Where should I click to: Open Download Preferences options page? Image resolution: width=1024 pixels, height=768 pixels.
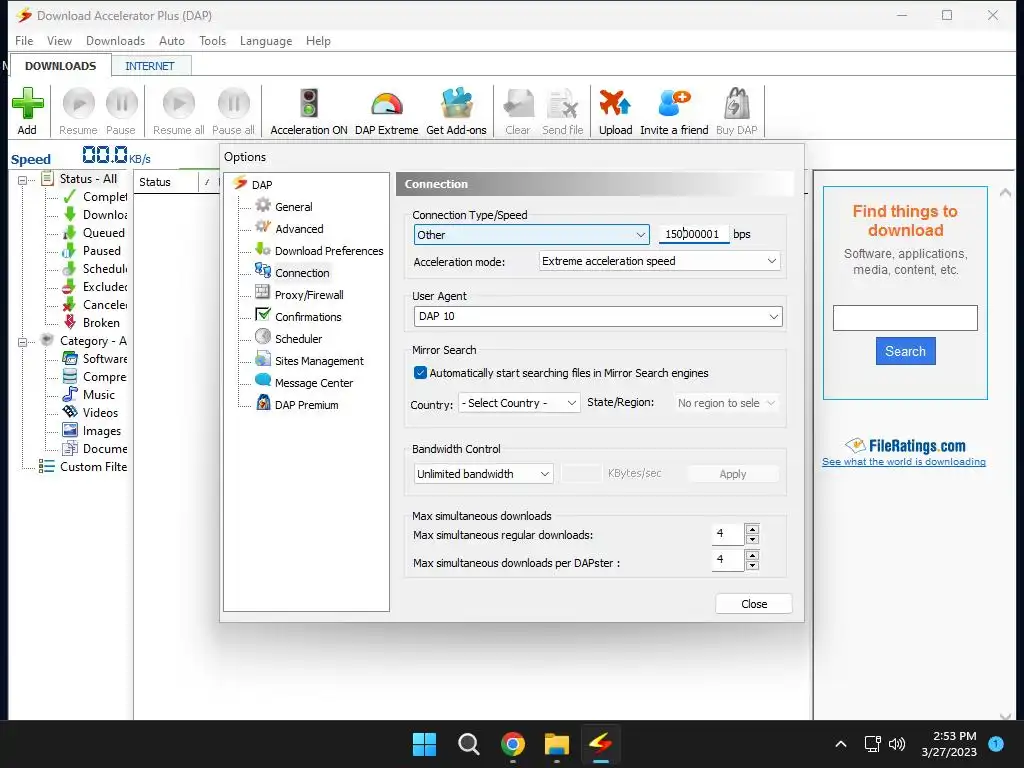pyautogui.click(x=329, y=251)
